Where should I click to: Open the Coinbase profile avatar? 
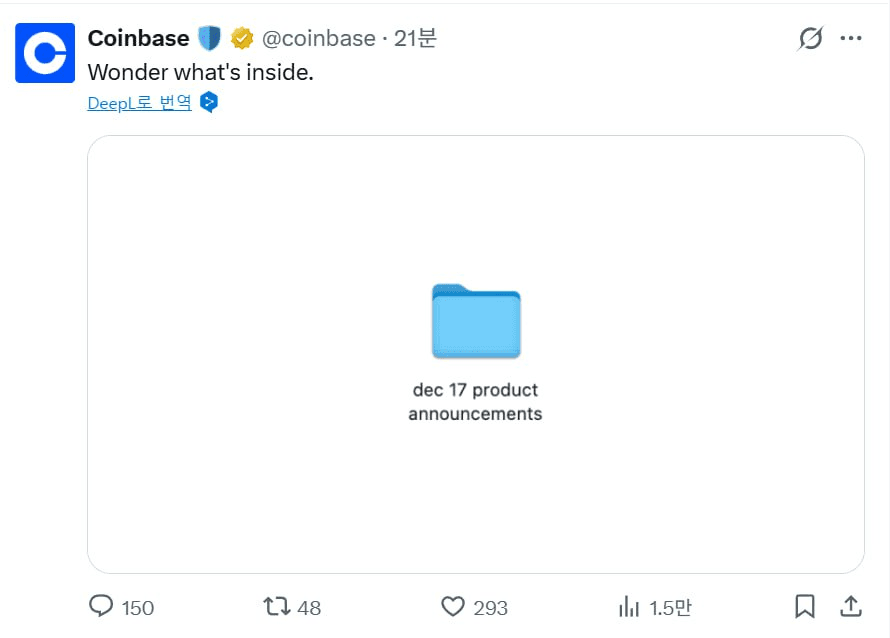pyautogui.click(x=44, y=51)
